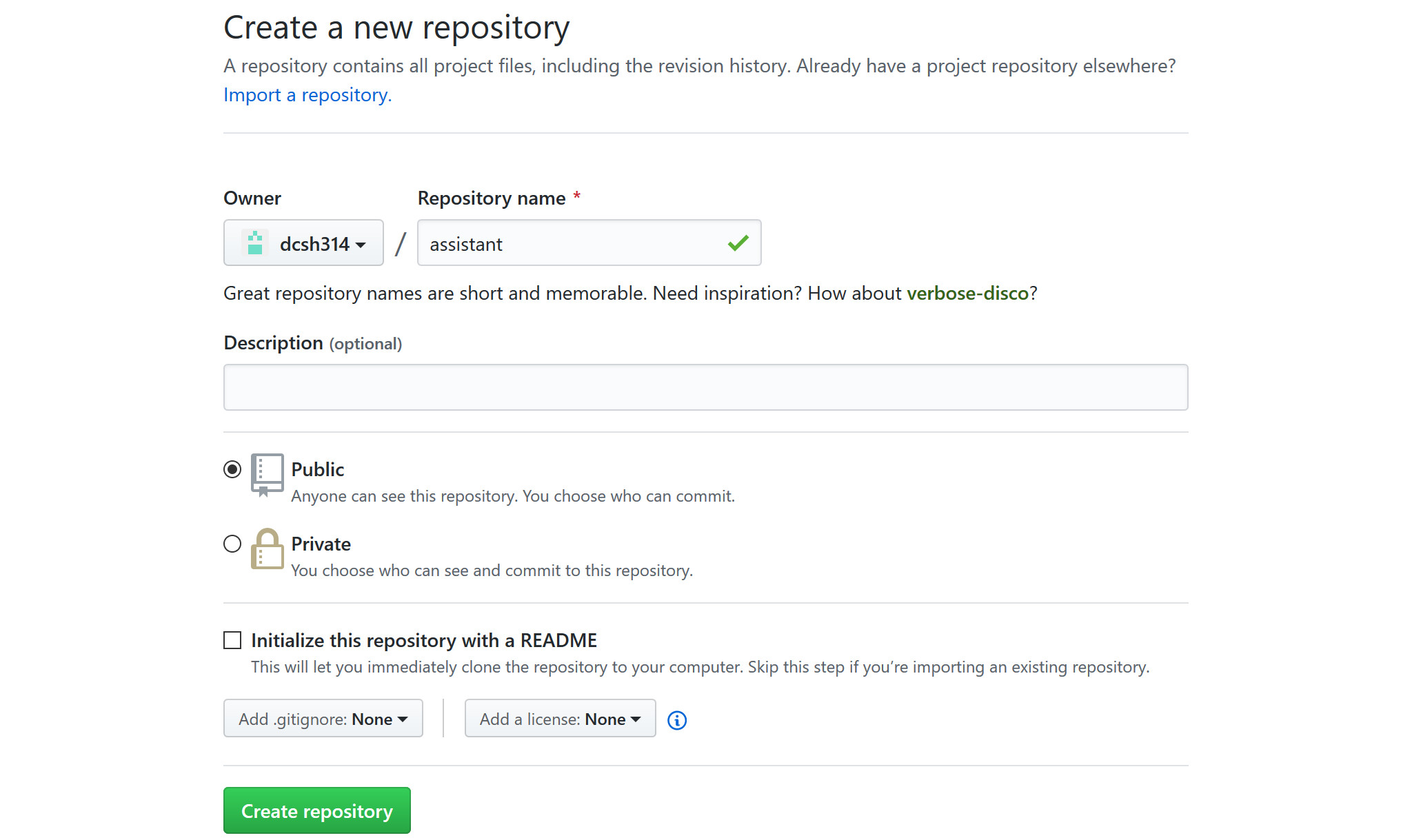
Task: Click the Public option label text
Action: pyautogui.click(x=317, y=469)
